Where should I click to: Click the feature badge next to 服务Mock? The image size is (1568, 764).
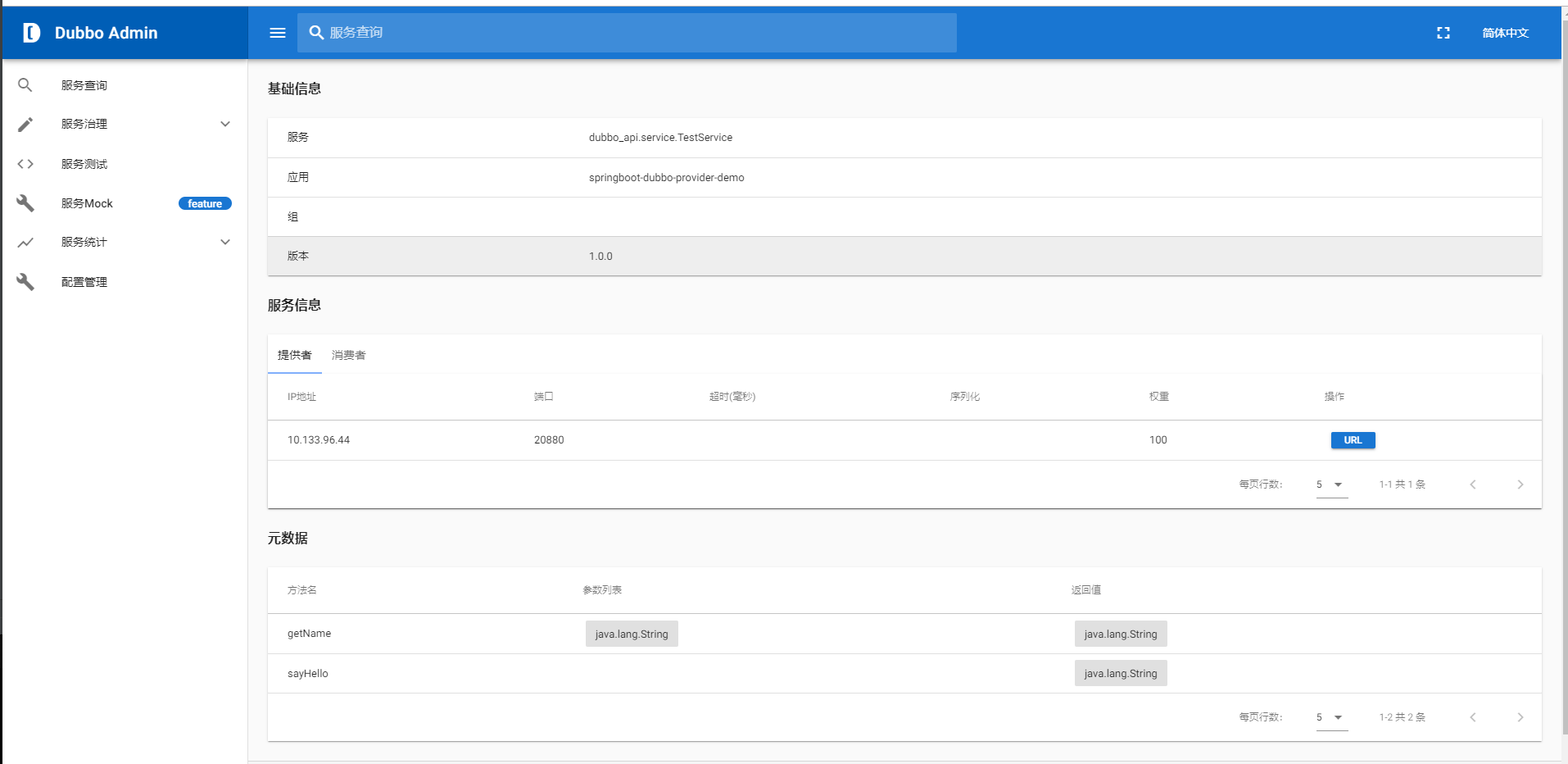[x=205, y=203]
